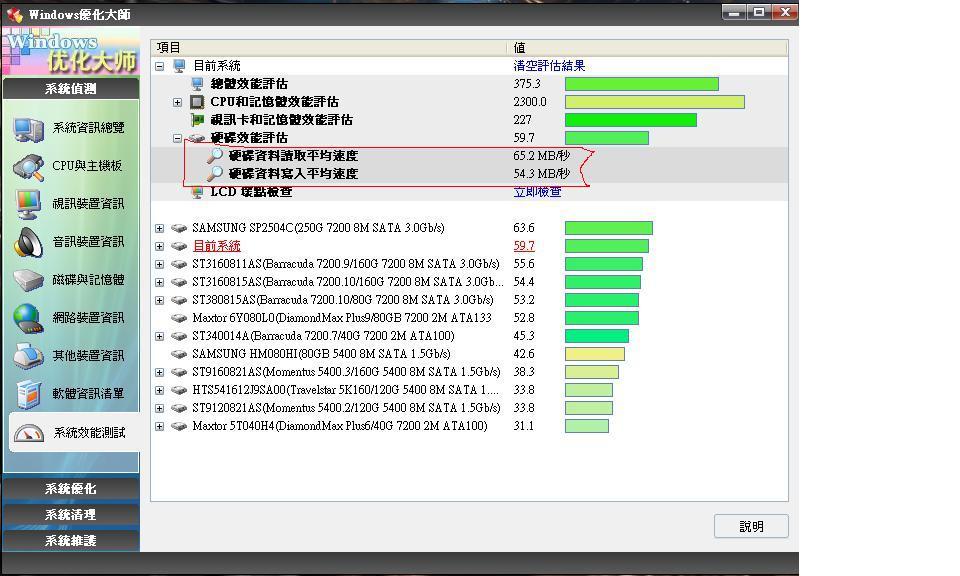The image size is (960, 576).
Task: Click the Windows優化大師 title bar app icon
Action: coord(15,14)
